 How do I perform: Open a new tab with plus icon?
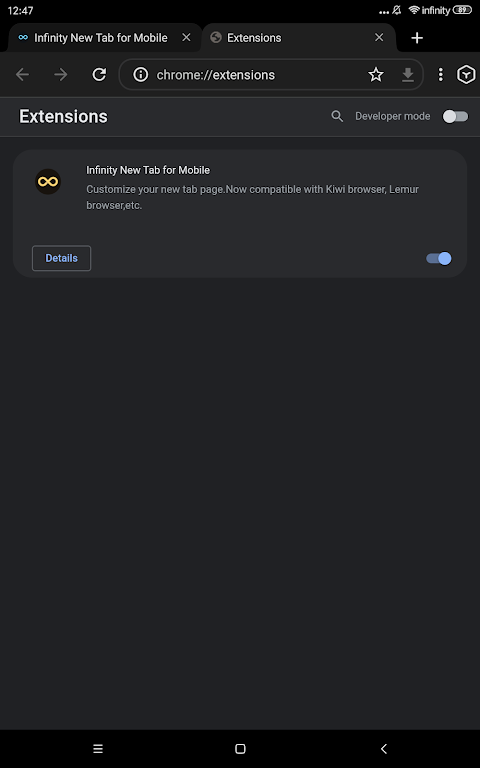[x=417, y=38]
